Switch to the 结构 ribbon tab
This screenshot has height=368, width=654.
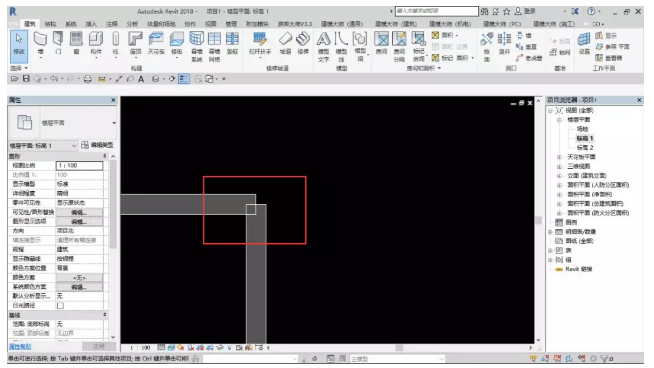(50, 24)
